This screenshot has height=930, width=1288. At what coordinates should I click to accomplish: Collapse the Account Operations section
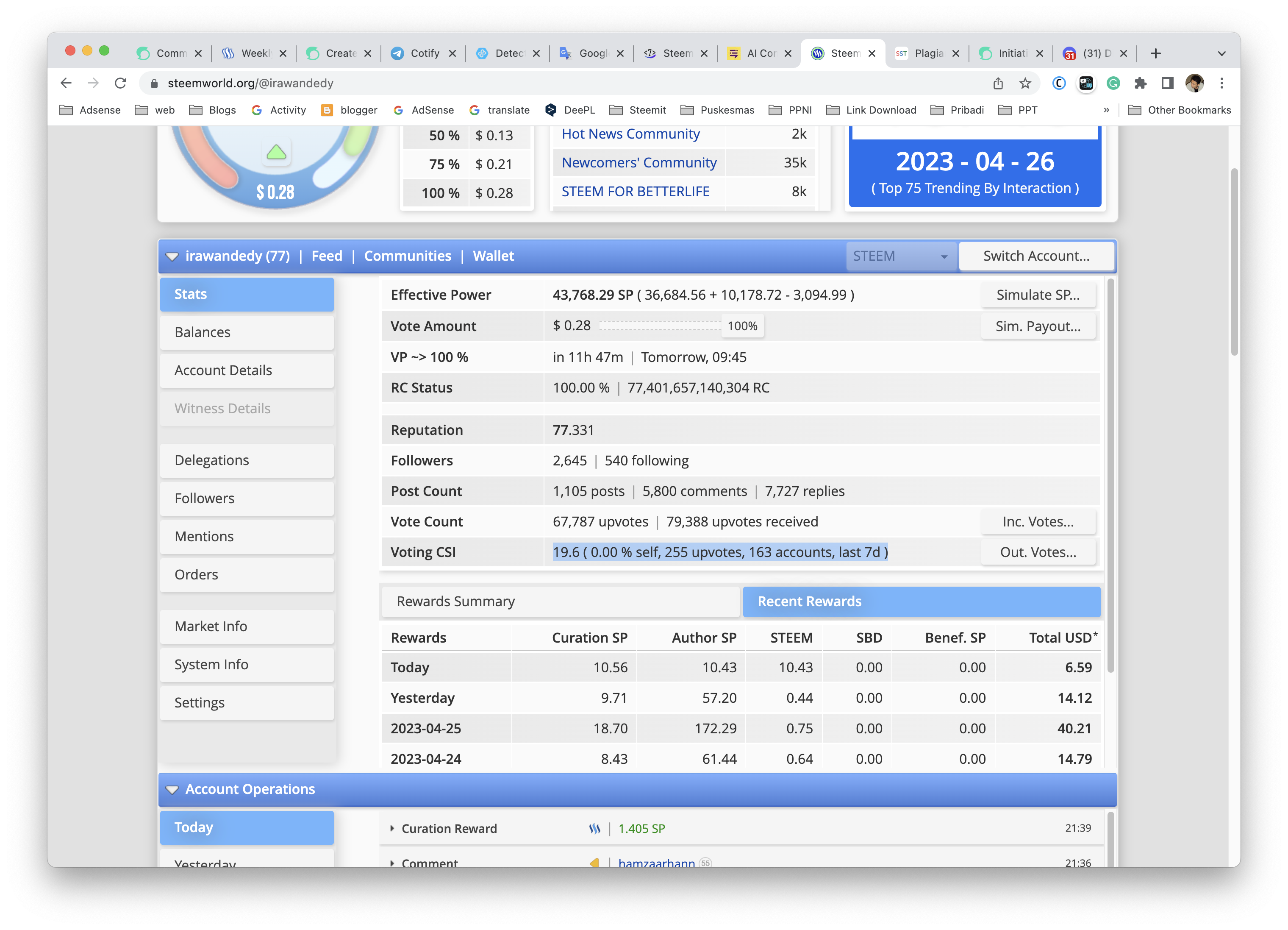172,790
